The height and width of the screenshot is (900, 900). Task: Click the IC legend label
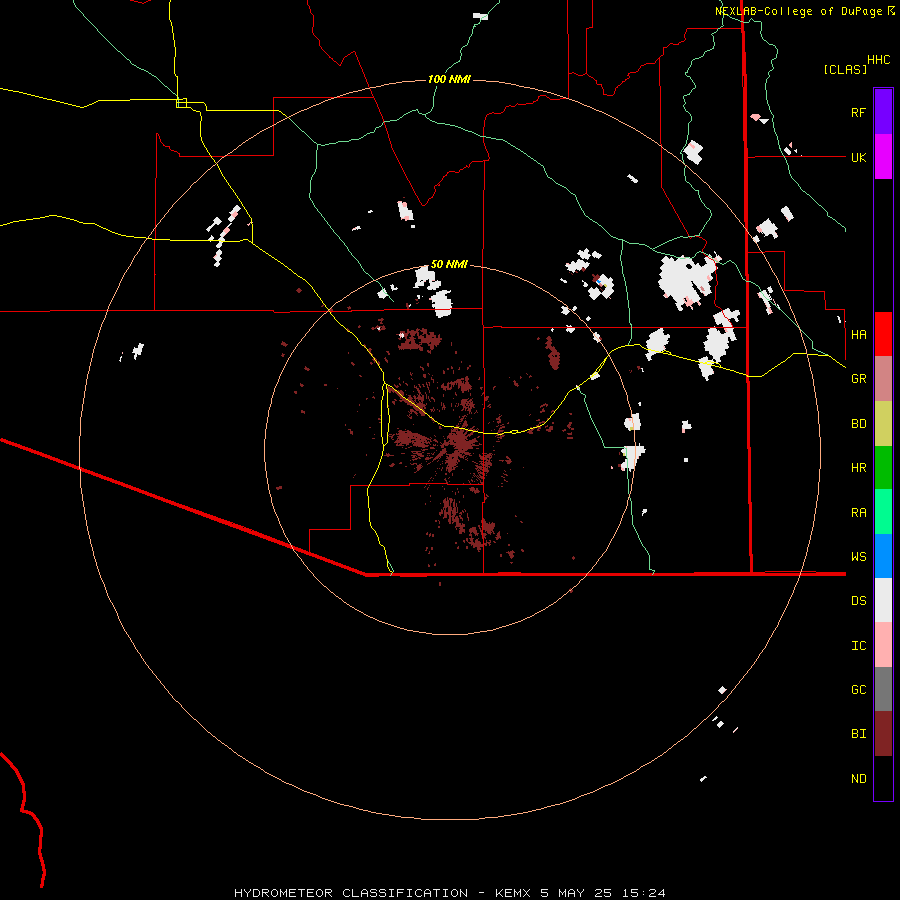[x=858, y=646]
